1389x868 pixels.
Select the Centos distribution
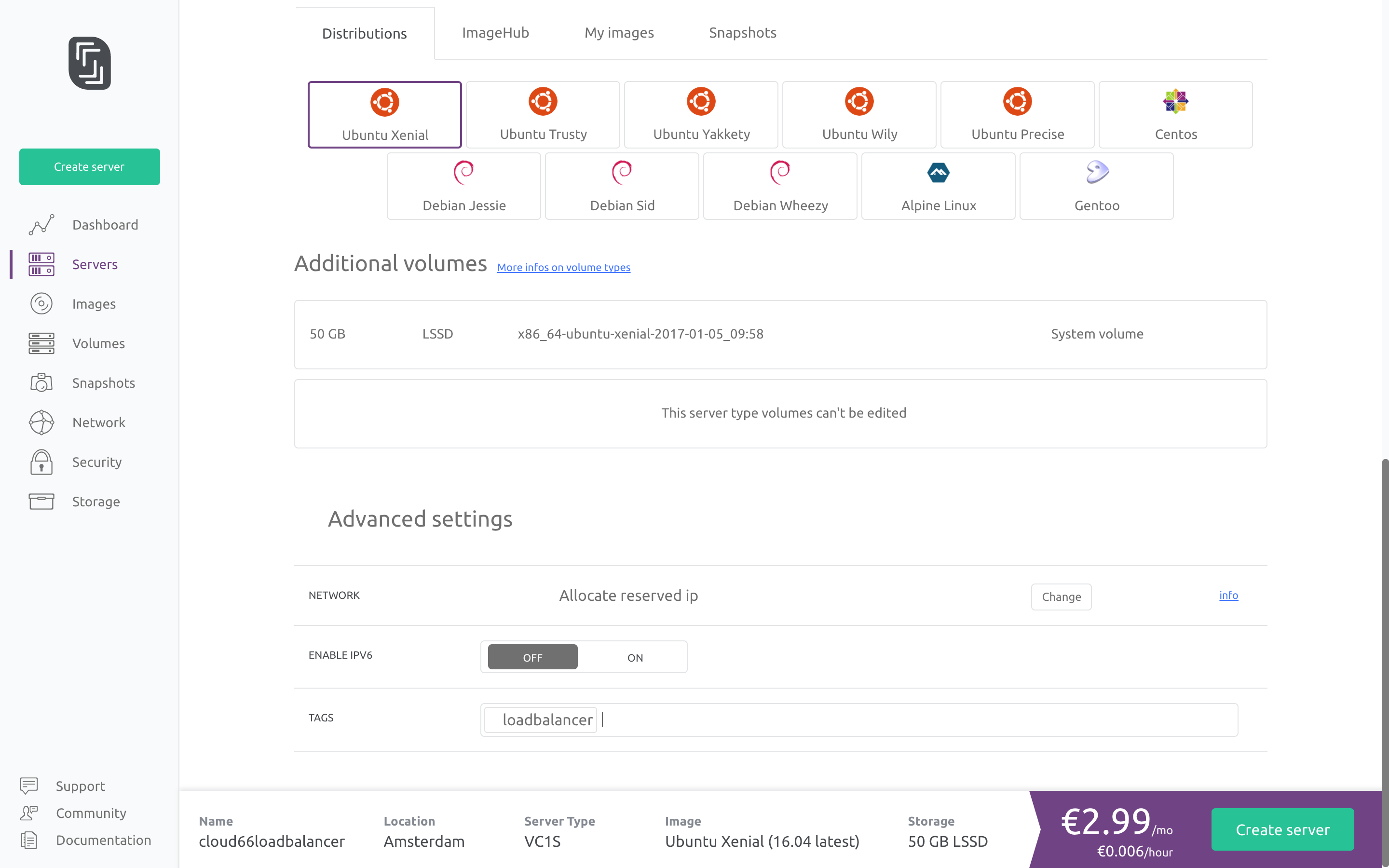1175,114
